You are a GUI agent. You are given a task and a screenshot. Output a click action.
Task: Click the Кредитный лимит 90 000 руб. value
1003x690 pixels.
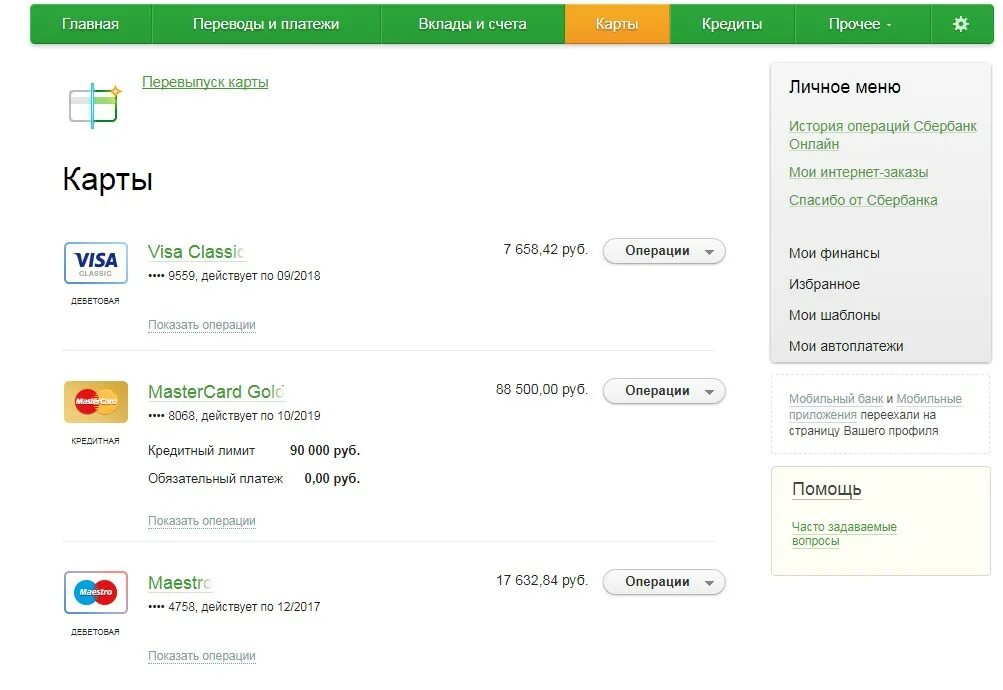[x=325, y=450]
